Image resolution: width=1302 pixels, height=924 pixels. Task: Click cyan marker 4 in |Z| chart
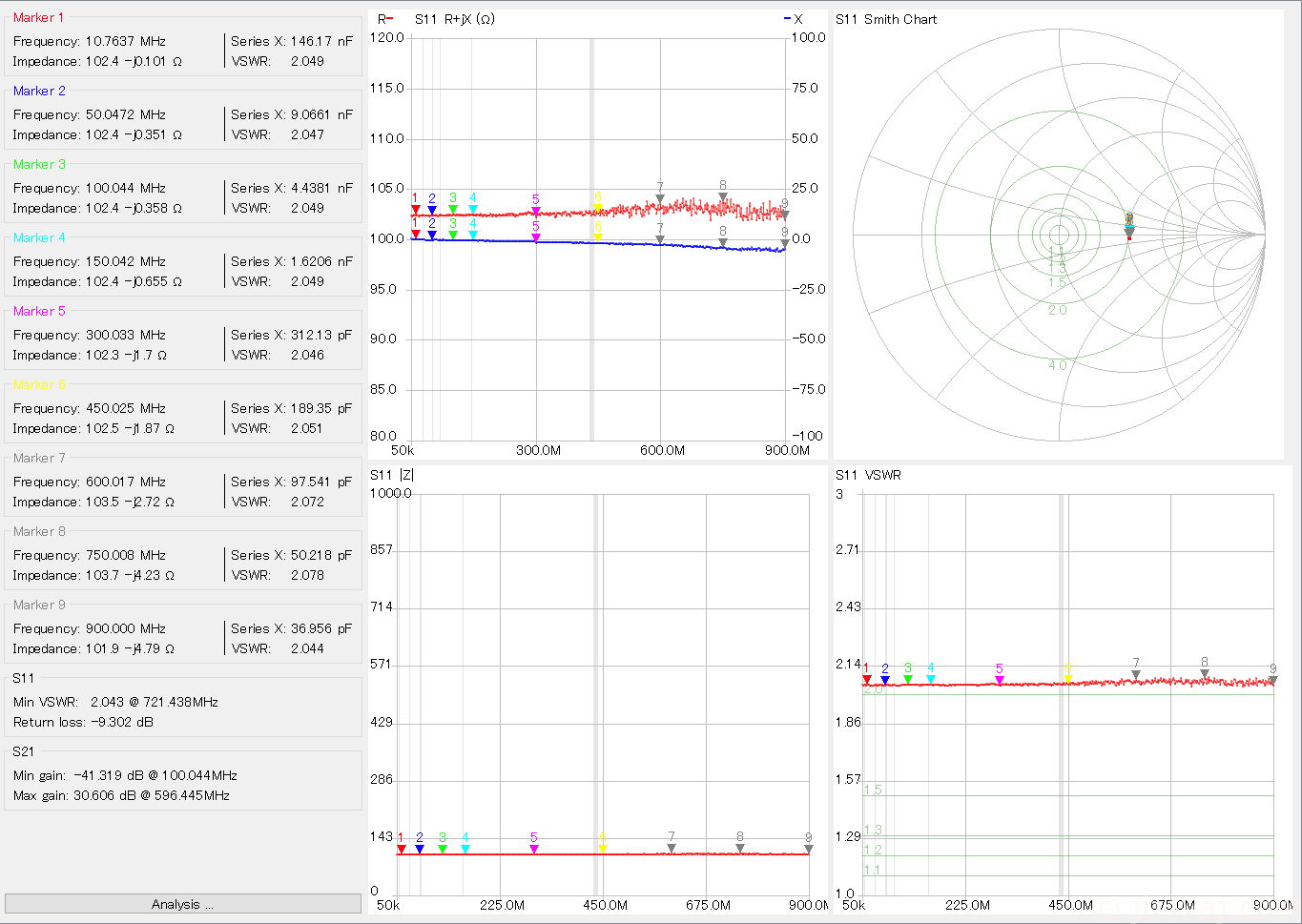465,848
